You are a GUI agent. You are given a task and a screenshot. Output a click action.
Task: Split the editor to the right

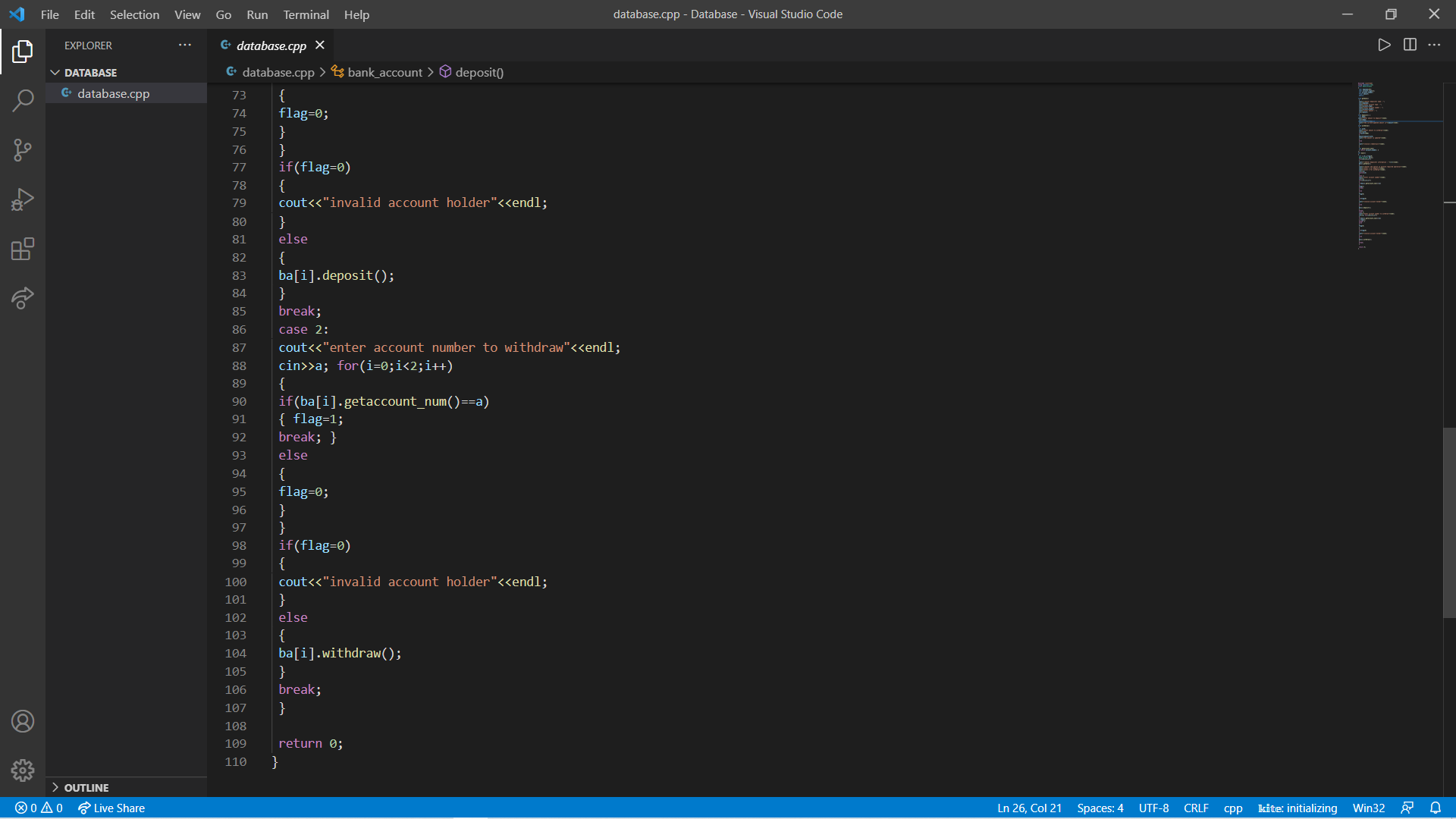click(1410, 45)
